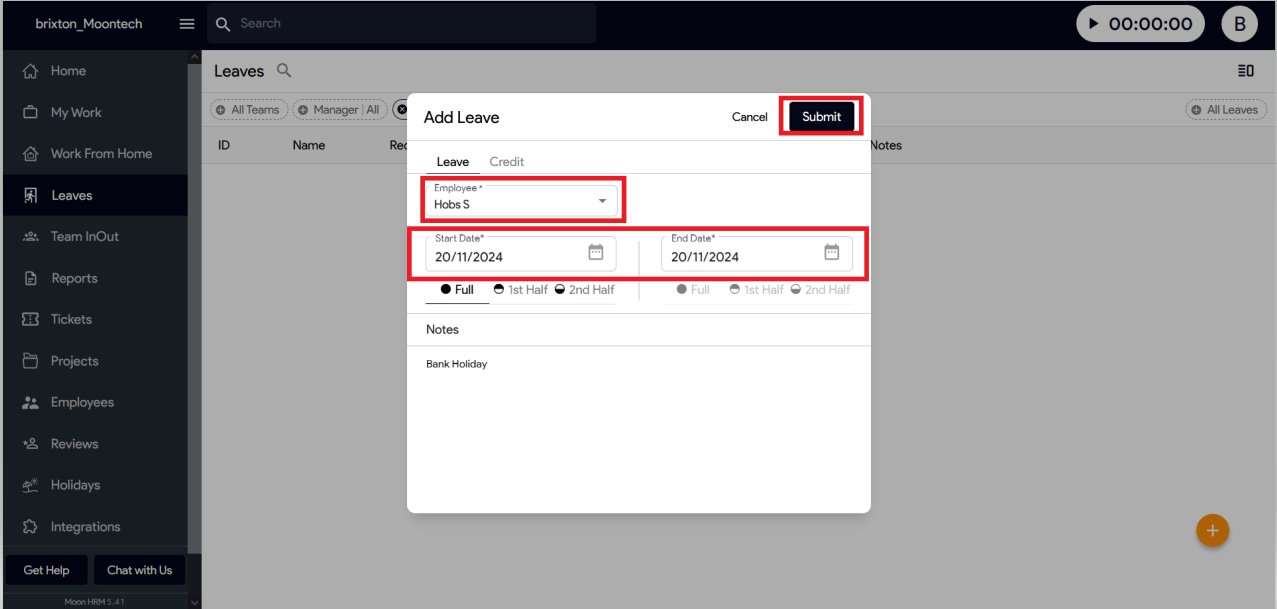The image size is (1277, 609).
Task: Open the End Date calendar picker
Action: click(831, 253)
